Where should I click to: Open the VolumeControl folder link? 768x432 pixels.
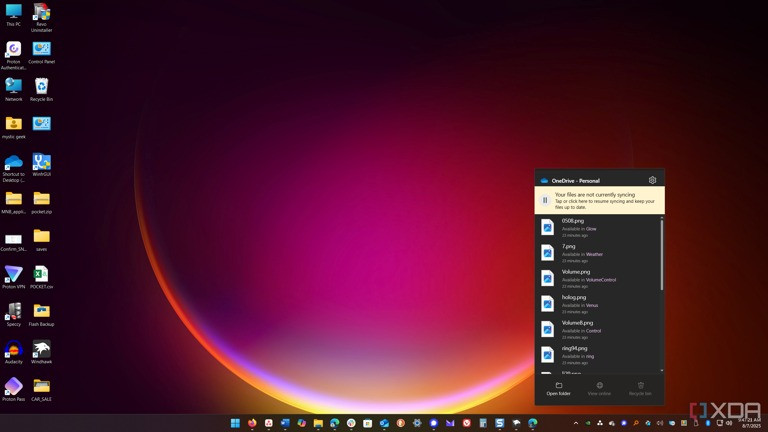601,280
